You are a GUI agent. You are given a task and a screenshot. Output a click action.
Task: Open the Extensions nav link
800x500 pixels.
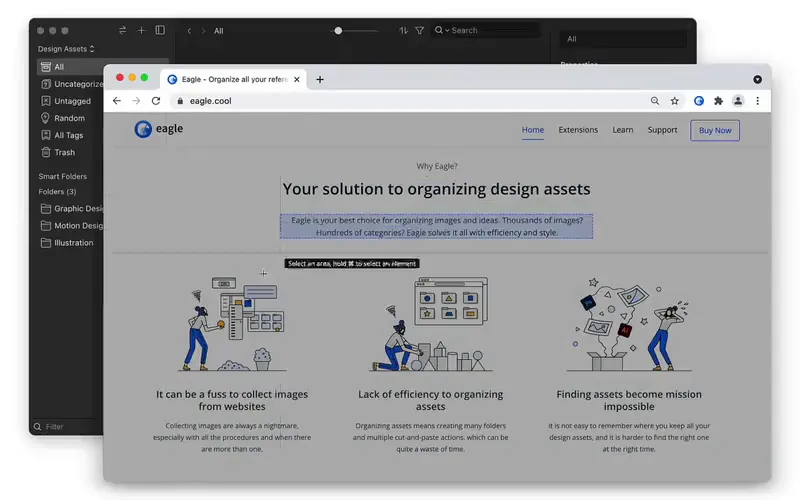click(x=578, y=130)
